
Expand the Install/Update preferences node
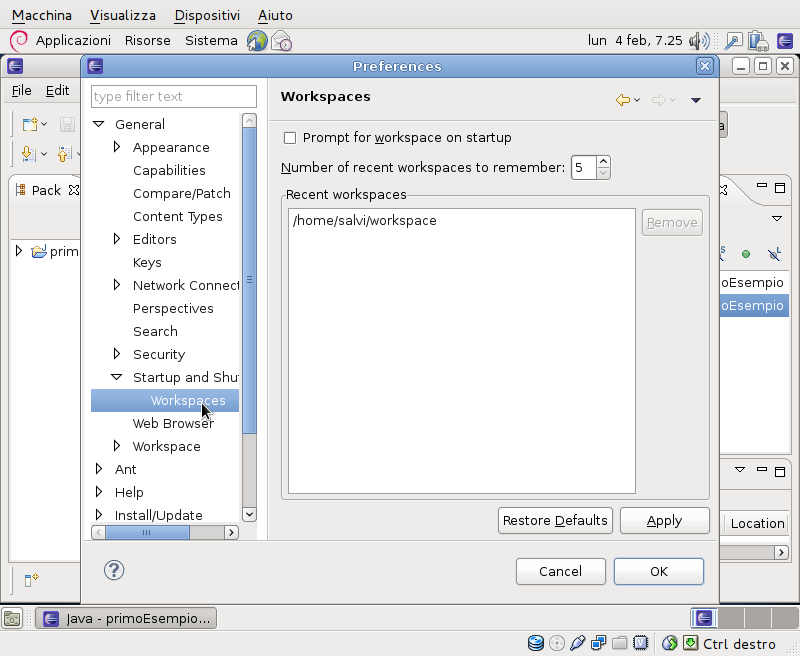pyautogui.click(x=99, y=515)
